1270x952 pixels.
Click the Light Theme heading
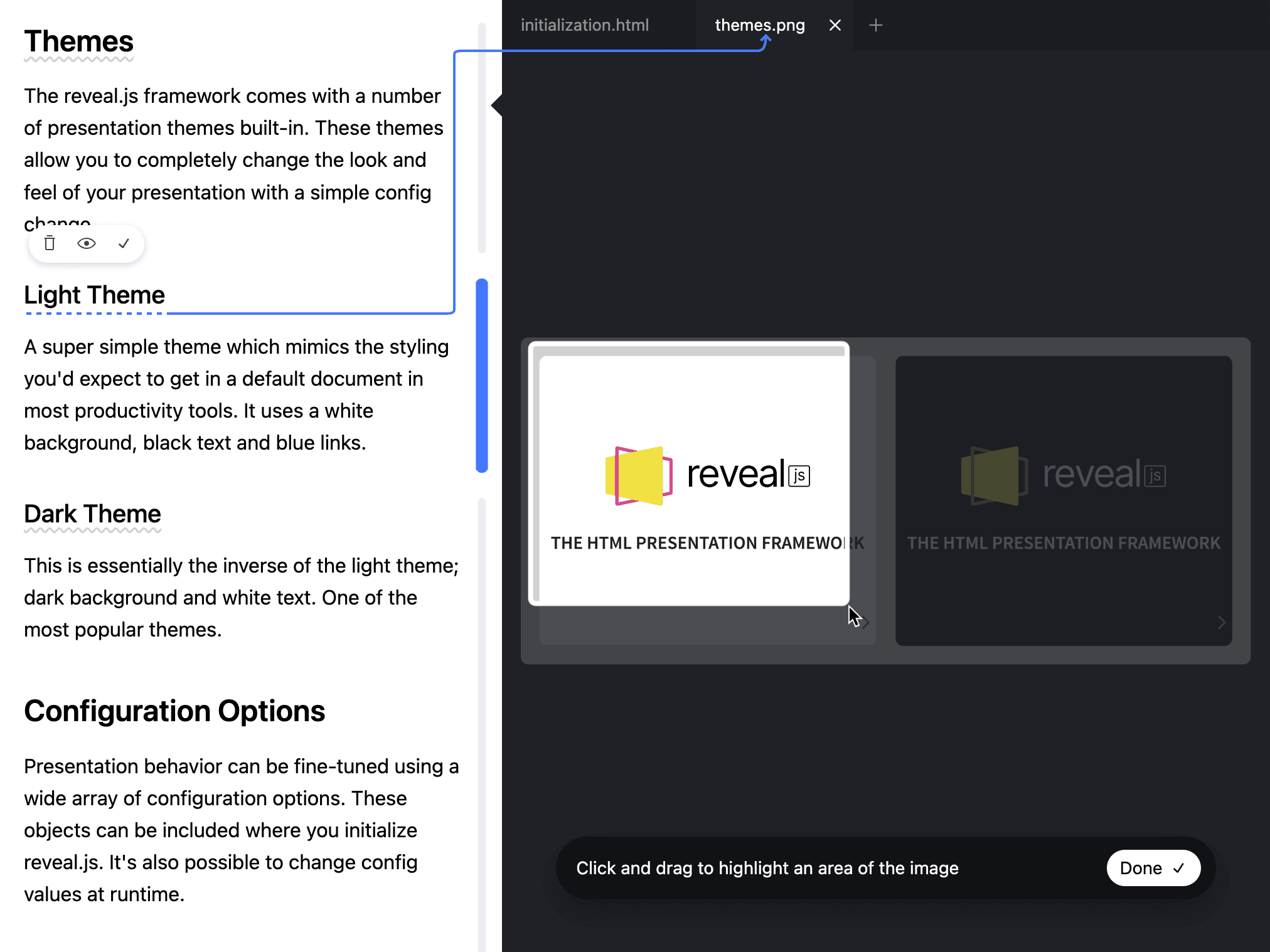click(94, 295)
